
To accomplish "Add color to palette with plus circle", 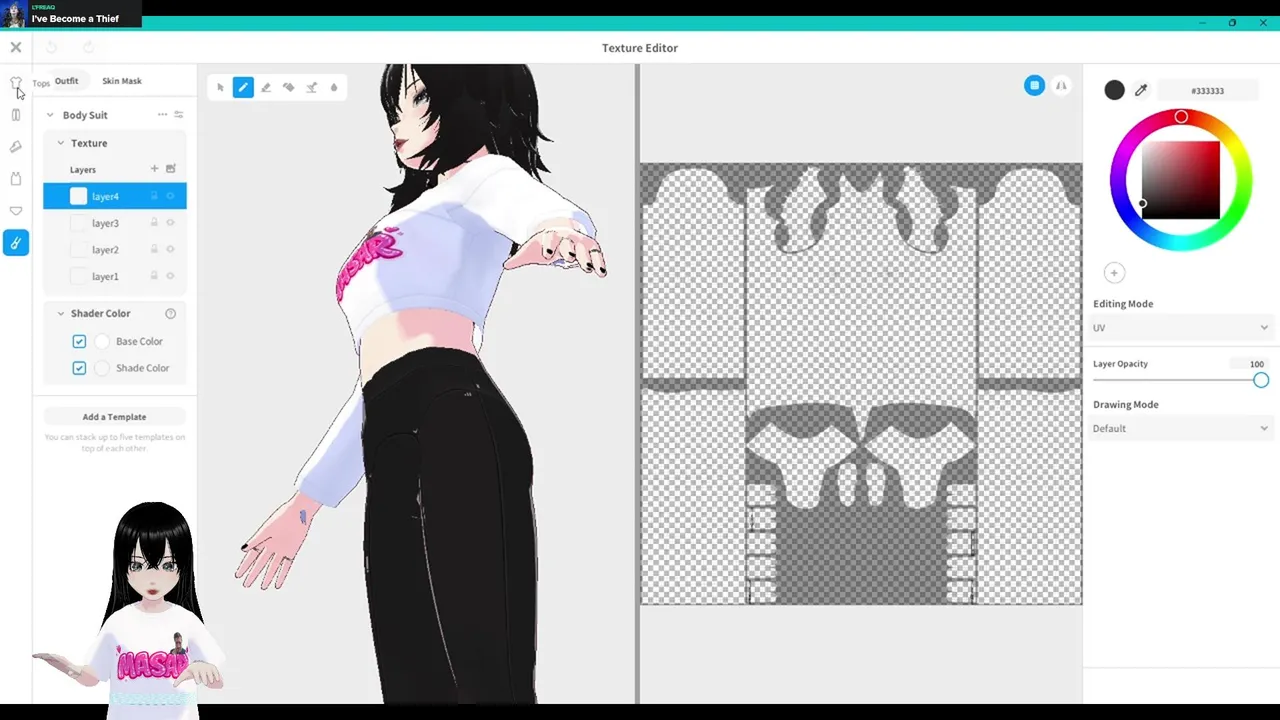I will 1114,272.
